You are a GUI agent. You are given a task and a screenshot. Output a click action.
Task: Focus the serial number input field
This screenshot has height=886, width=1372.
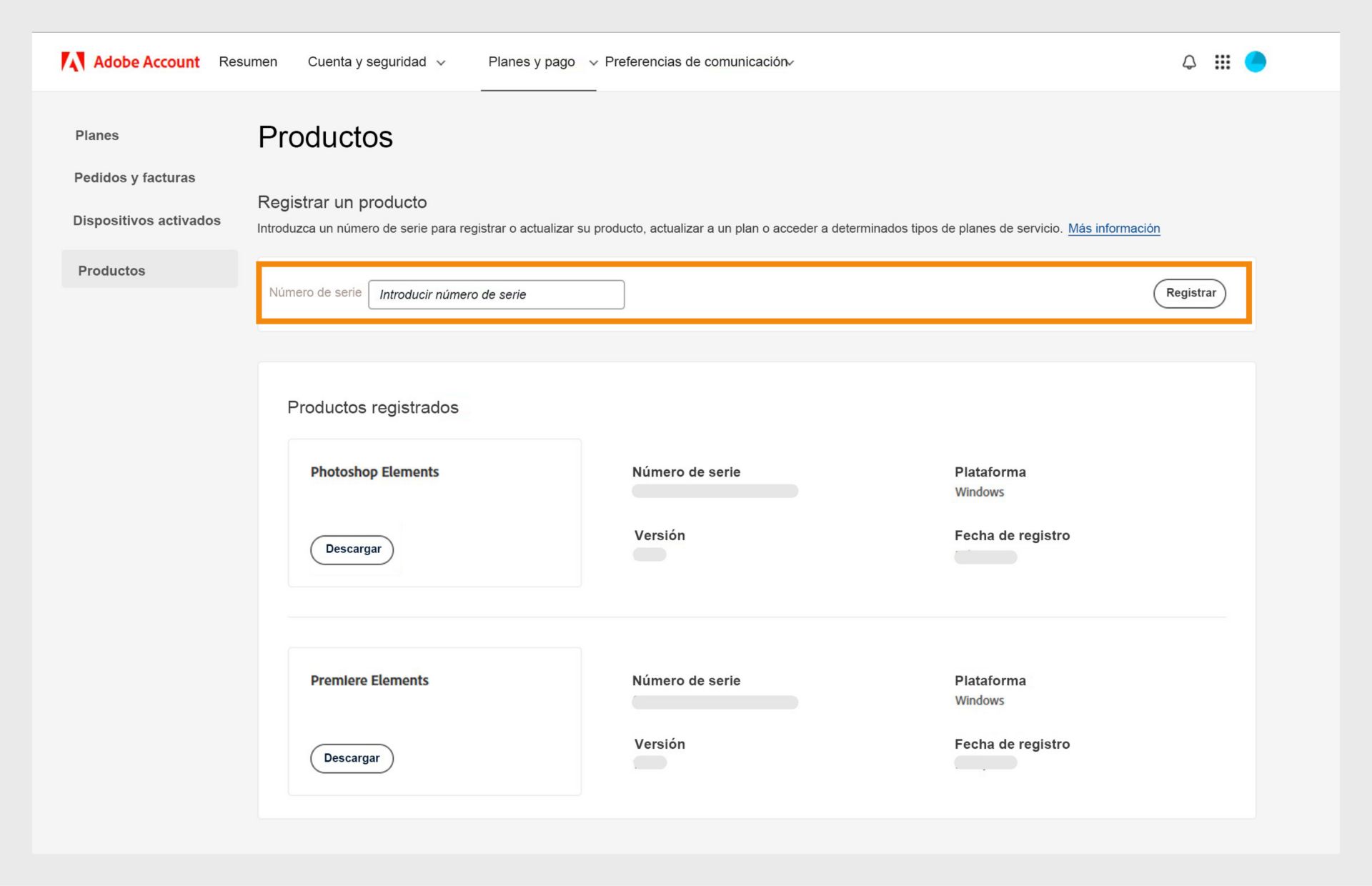[x=496, y=294]
